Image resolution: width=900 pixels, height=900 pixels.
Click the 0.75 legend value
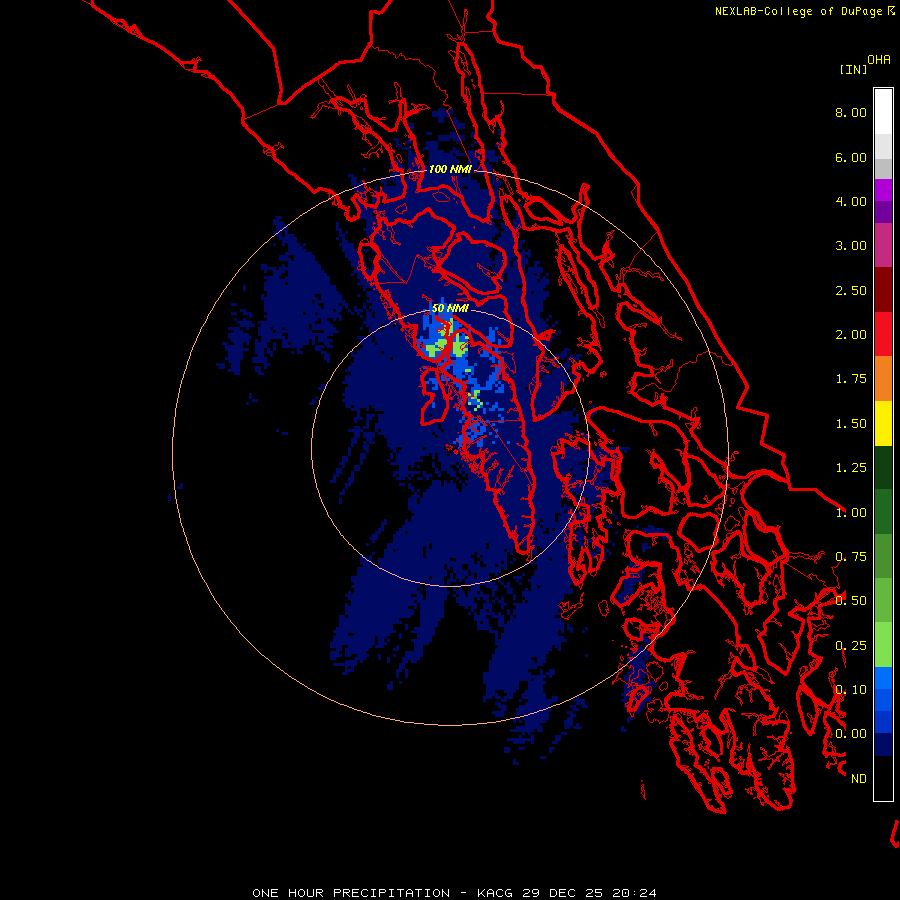(x=851, y=557)
